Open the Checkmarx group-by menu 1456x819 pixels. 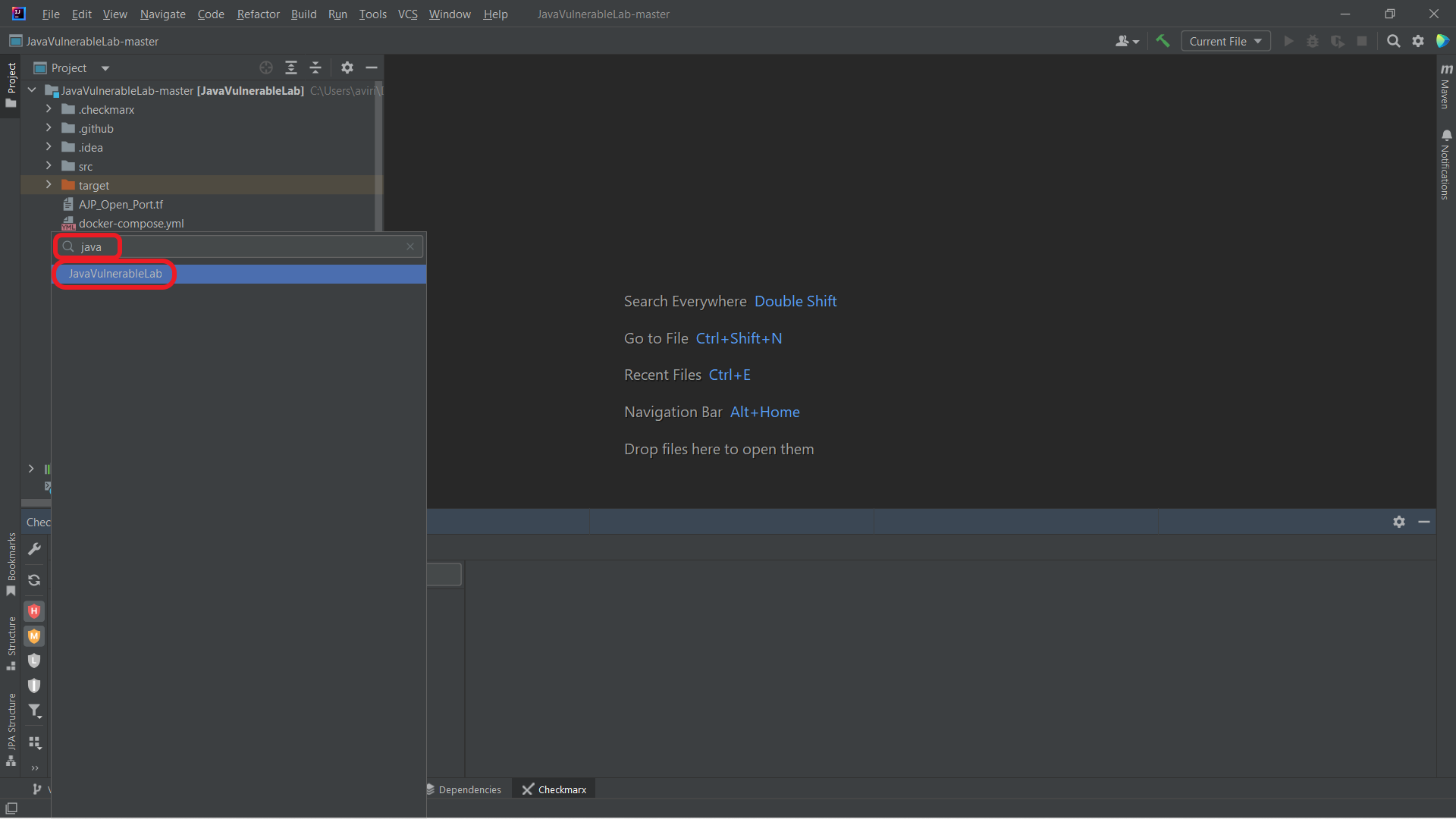[x=34, y=742]
